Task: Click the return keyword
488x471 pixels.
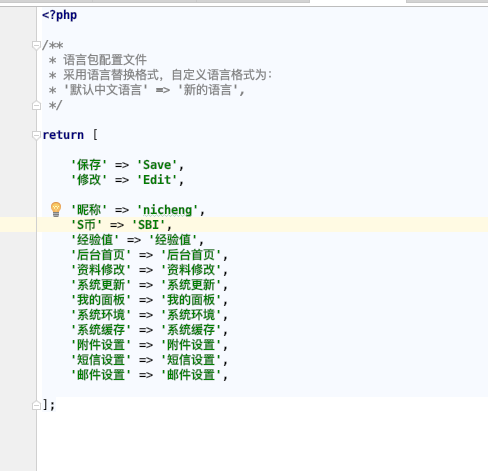Action: tap(63, 135)
